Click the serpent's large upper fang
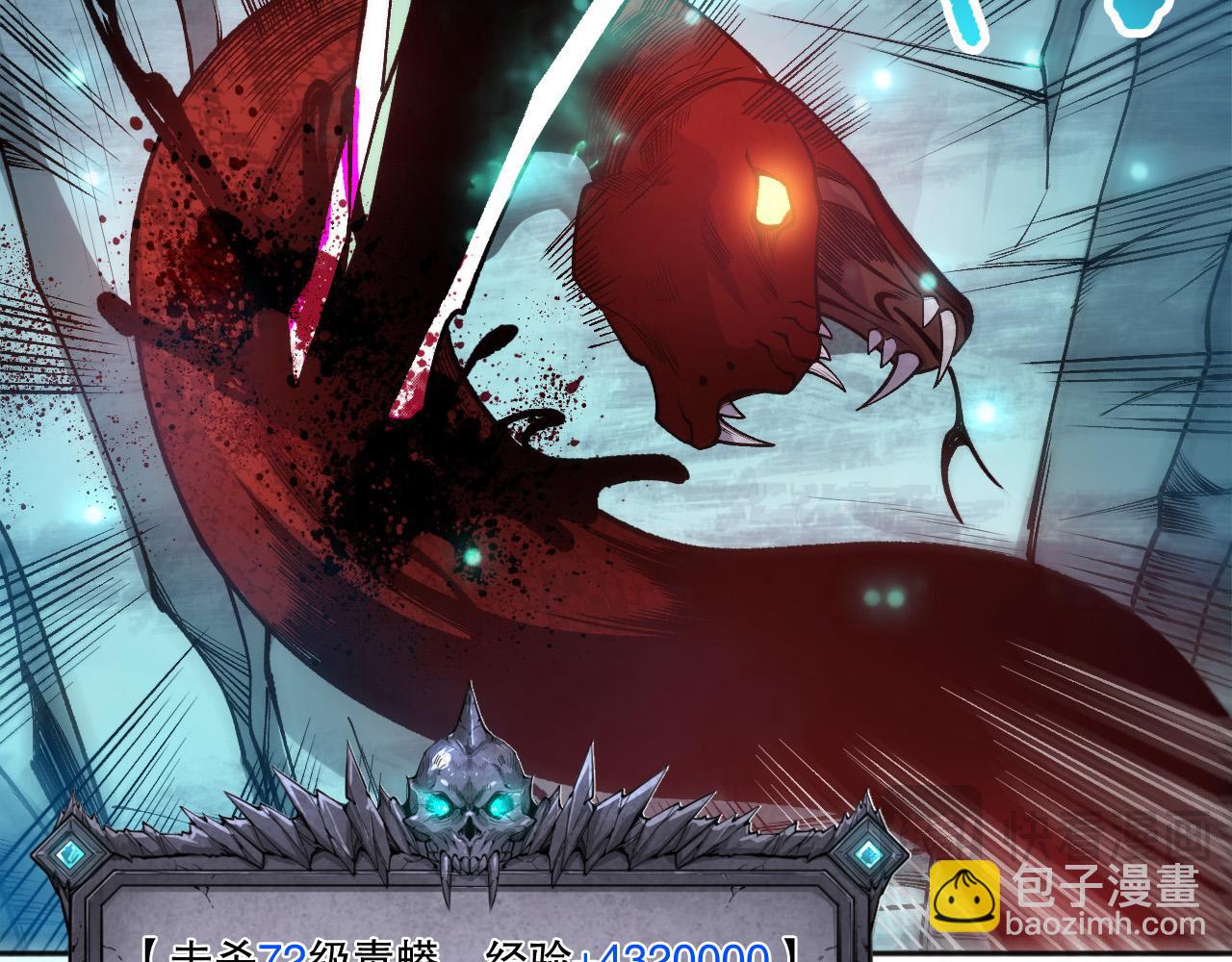1232x962 pixels. 944,337
